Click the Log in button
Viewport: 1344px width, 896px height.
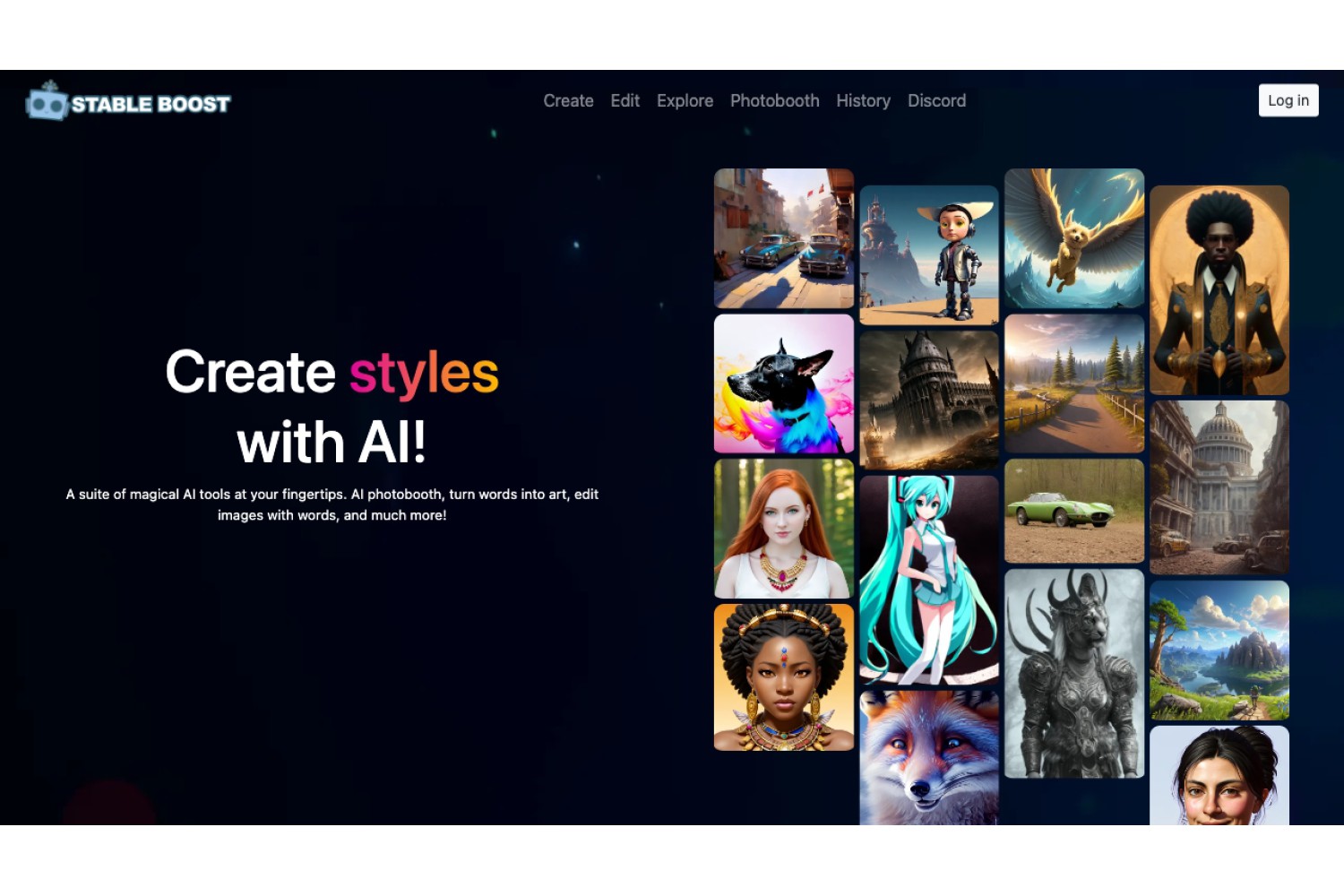tap(1288, 100)
